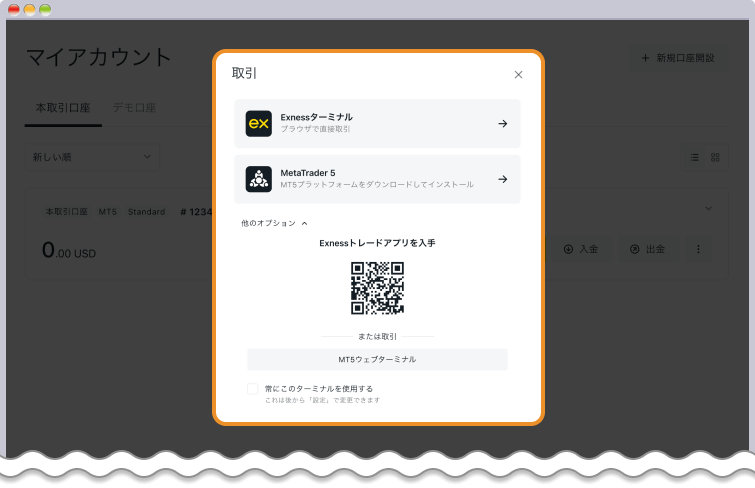This screenshot has width=755, height=488.
Task: Click the Exness Trade app QR code
Action: pyautogui.click(x=377, y=288)
